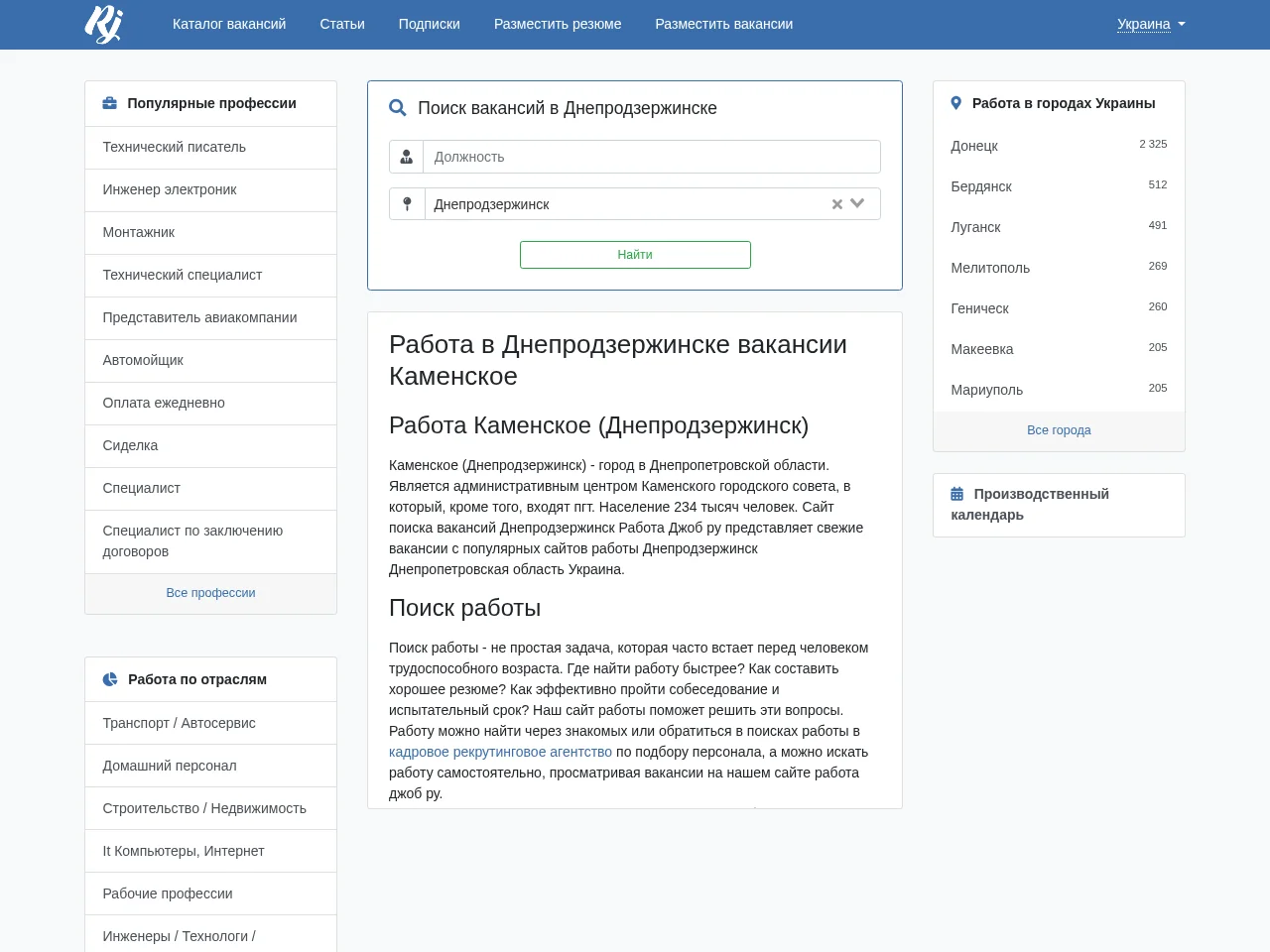Open Каталог вакансий menu item

coord(229,24)
